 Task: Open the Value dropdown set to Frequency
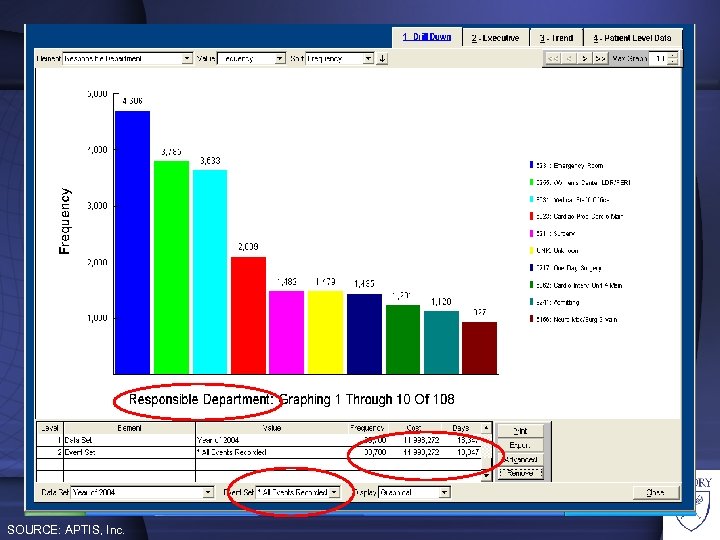tap(251, 58)
